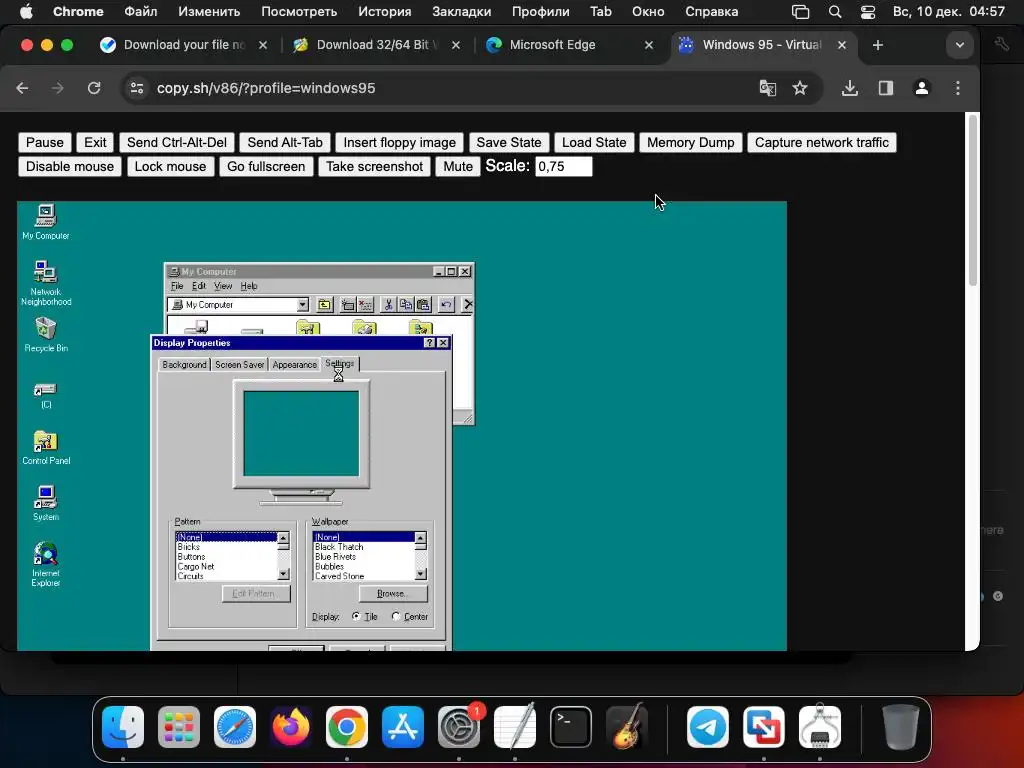Click Map Network Drive toolbar icon
The width and height of the screenshot is (1024, 768).
[x=348, y=305]
